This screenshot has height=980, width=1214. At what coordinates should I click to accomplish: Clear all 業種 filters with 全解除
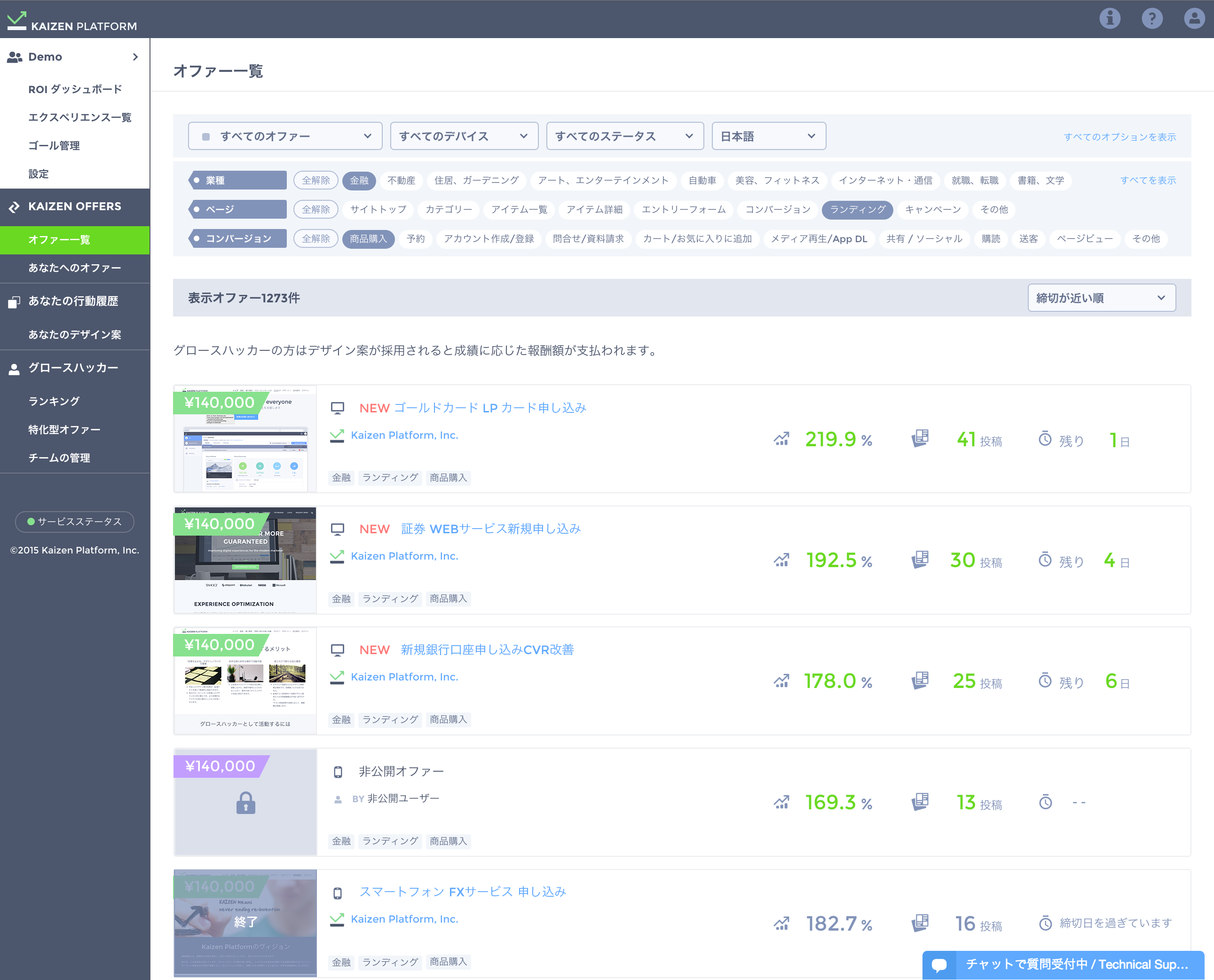[x=315, y=181]
